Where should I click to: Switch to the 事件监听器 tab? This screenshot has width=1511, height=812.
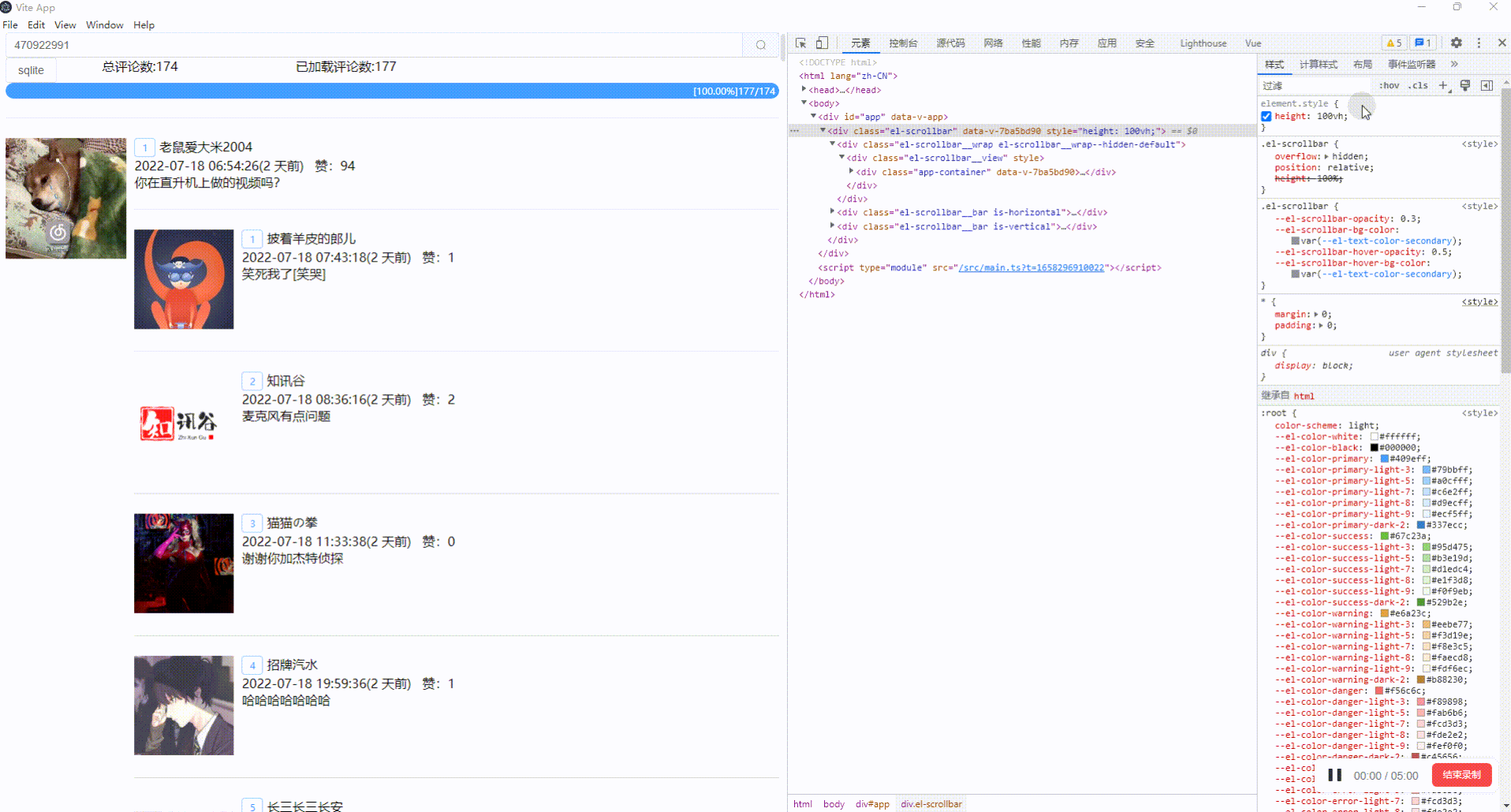point(1412,65)
